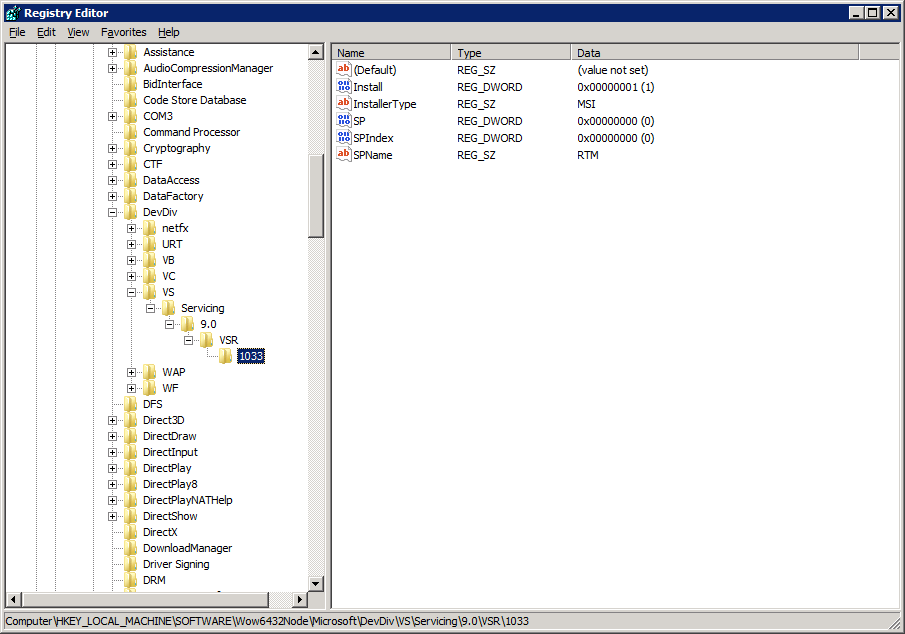Click tree scrollbar down arrow

[x=316, y=584]
